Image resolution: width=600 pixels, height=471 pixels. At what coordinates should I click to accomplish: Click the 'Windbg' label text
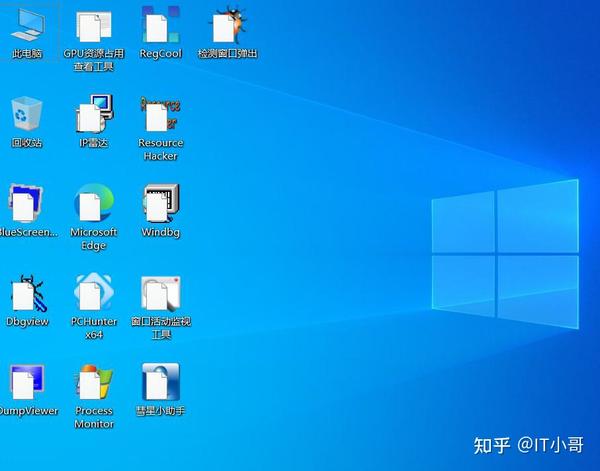(161, 232)
